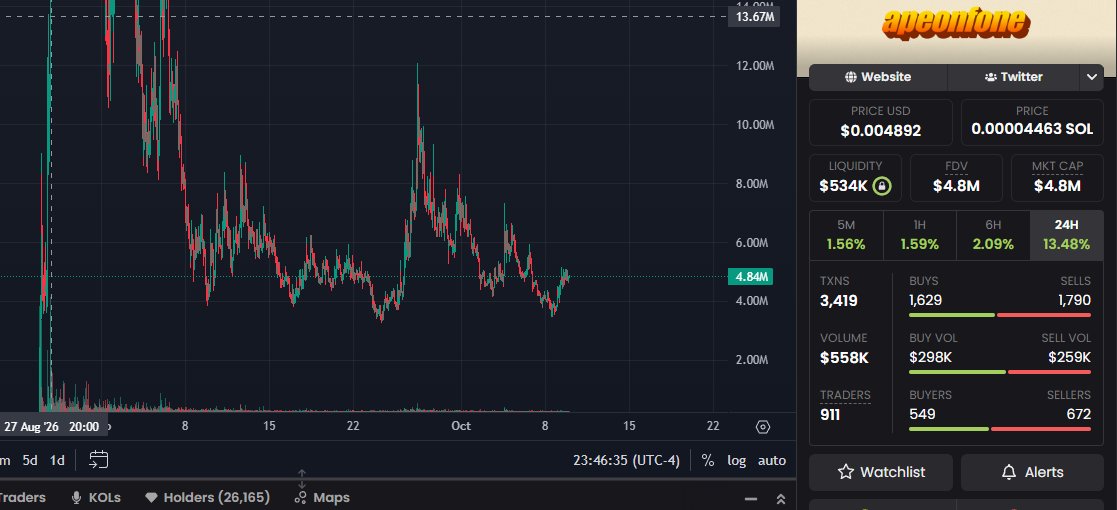Screen dimensions: 1117x510
Task: Click the SELL VOL value $259K
Action: point(1069,358)
